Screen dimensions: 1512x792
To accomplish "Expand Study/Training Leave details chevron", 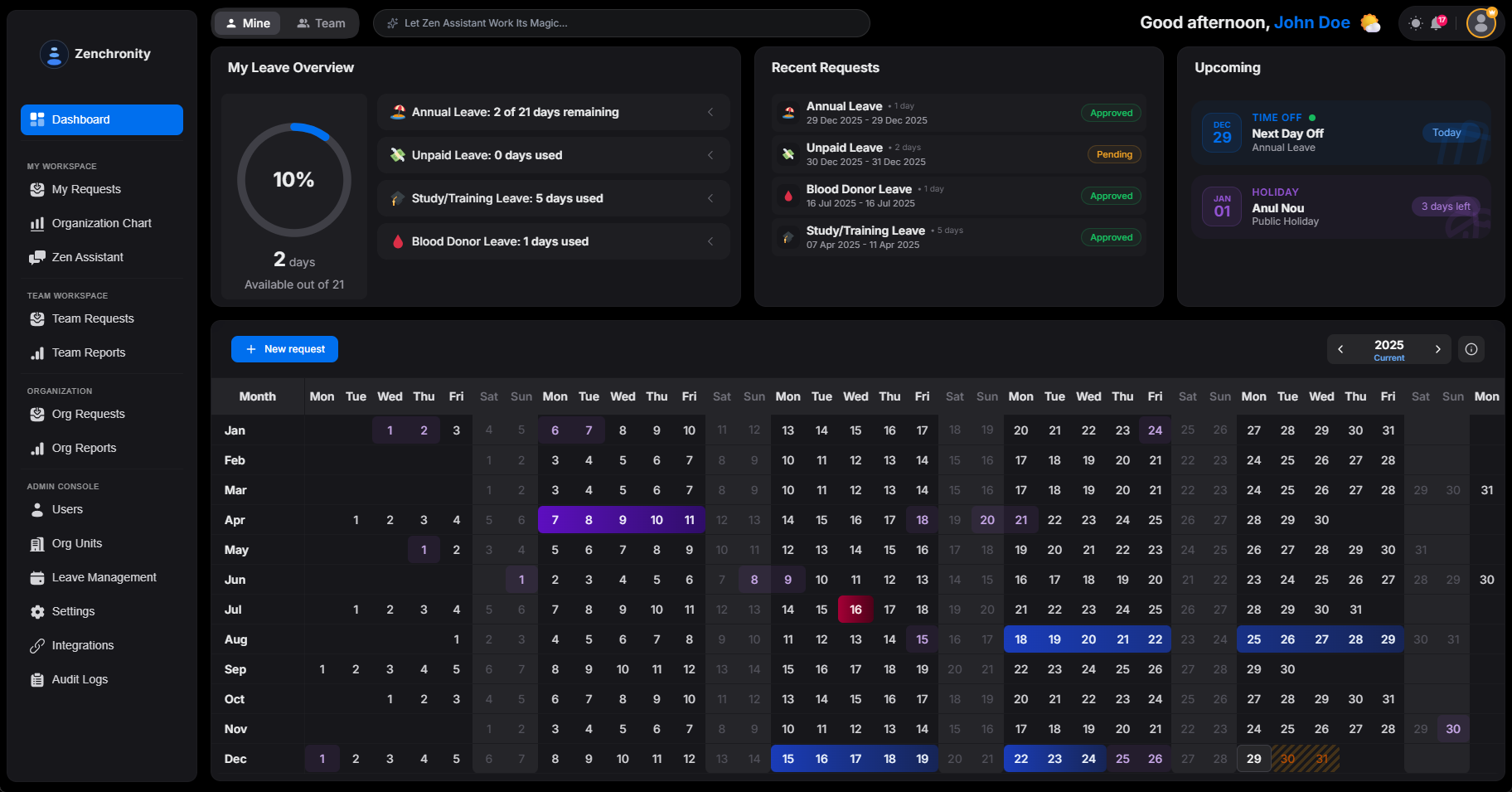I will pos(710,198).
